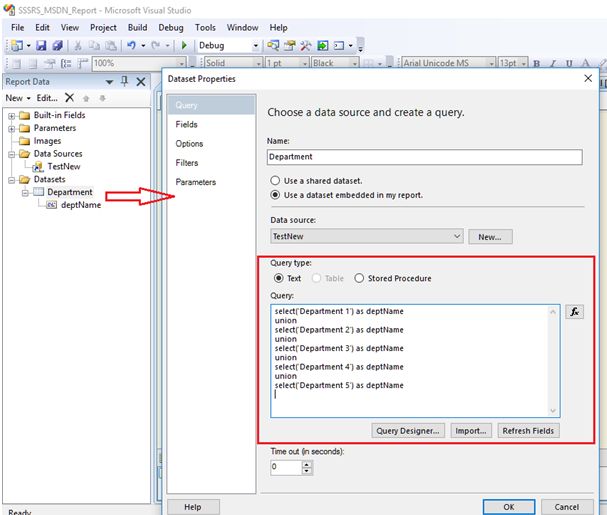Open the Project menu
This screenshot has height=515, width=607.
click(x=103, y=27)
